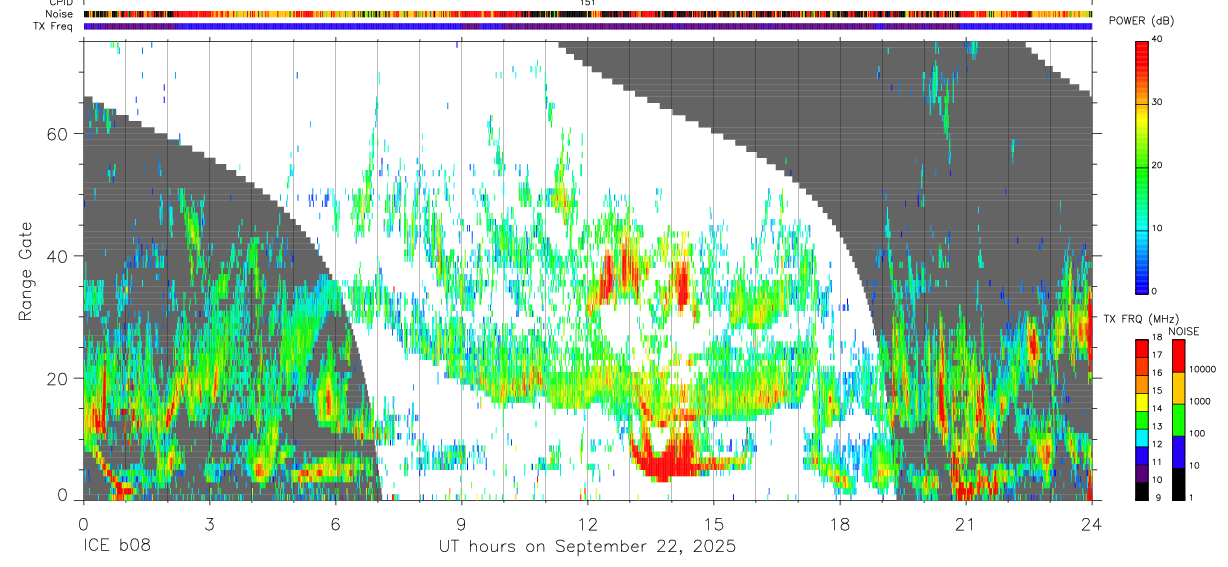Click the 24 tick on the UT hours axis

click(x=1092, y=523)
